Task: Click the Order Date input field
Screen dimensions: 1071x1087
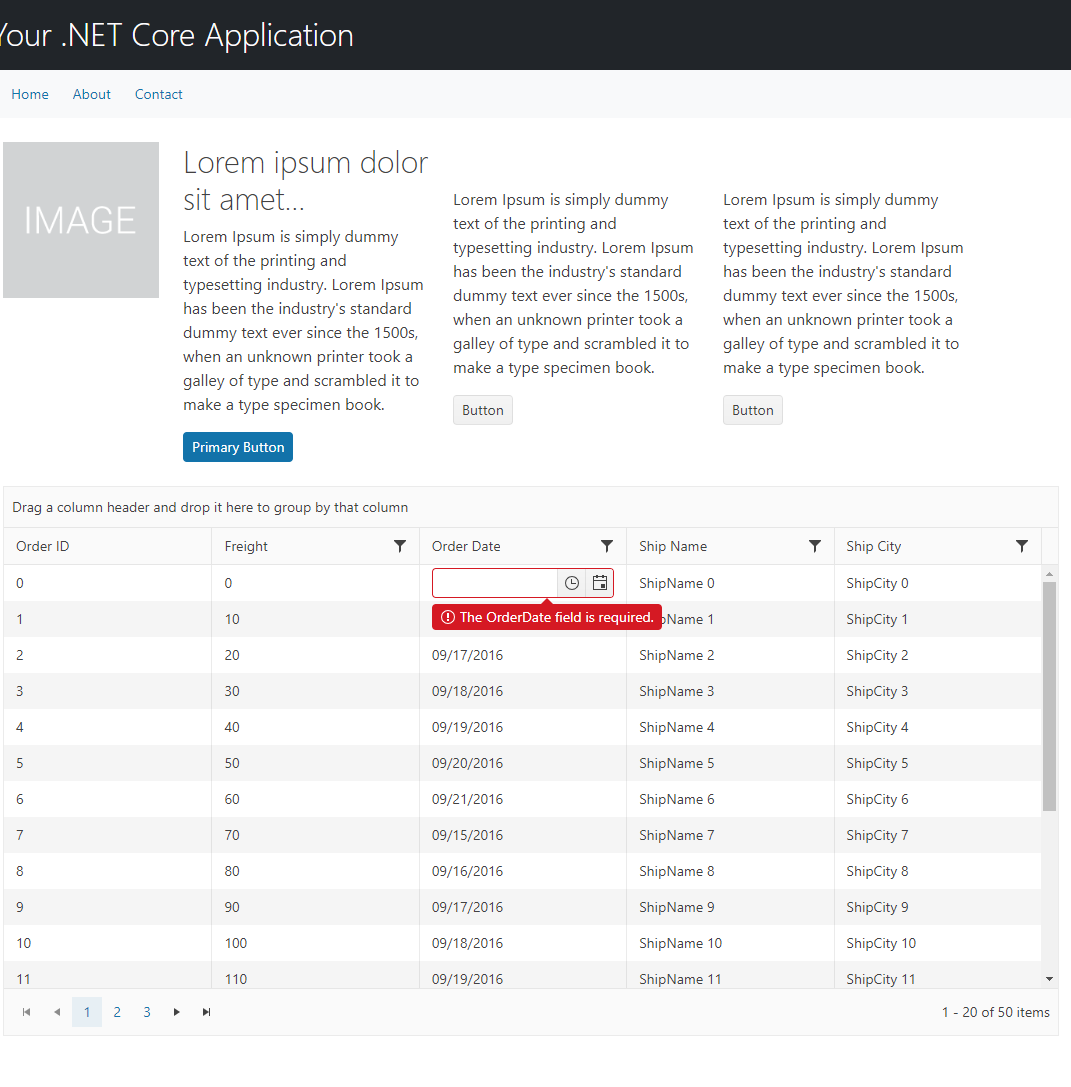Action: (495, 583)
